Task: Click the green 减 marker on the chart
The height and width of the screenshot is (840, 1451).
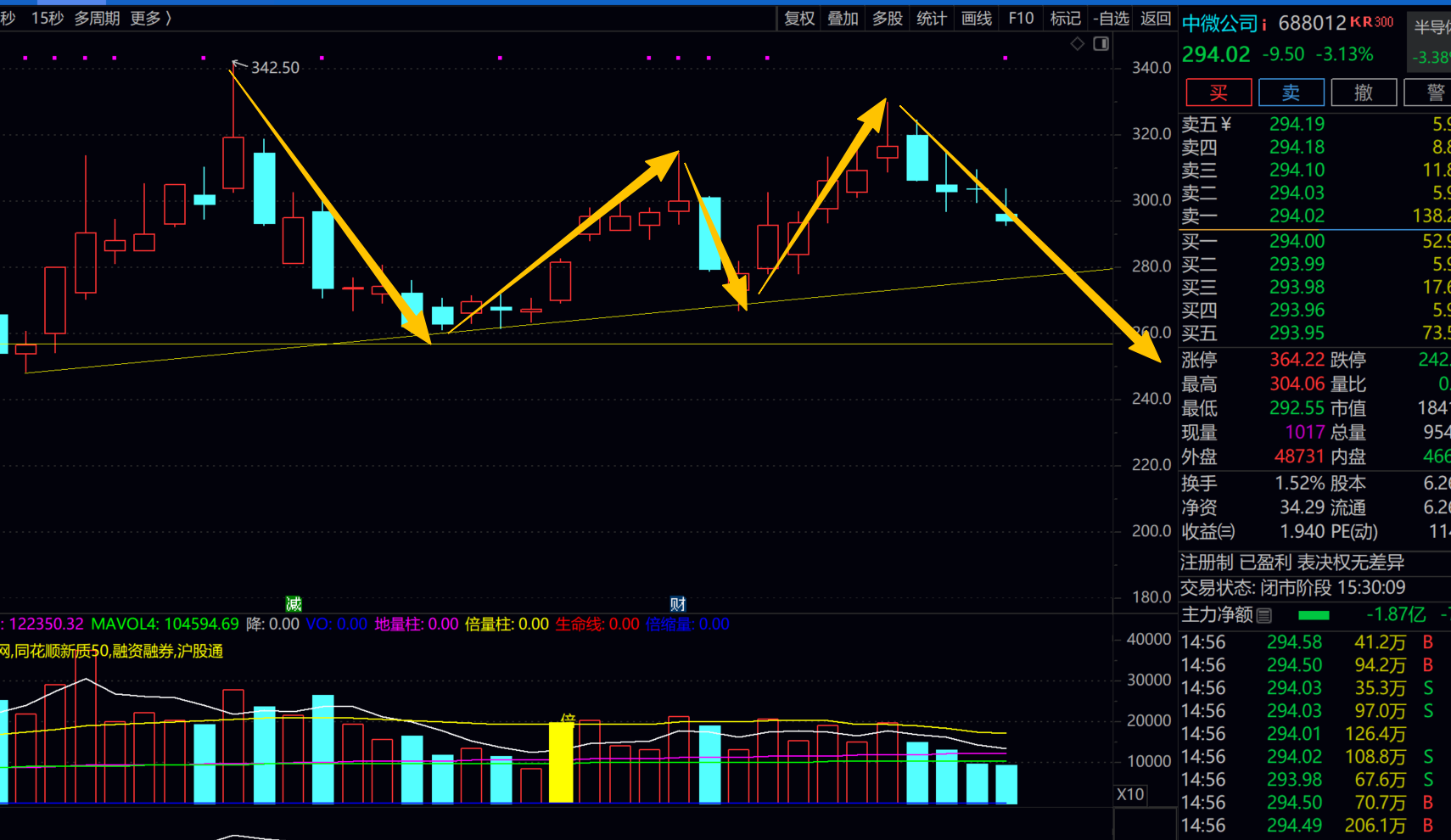Action: 294,604
